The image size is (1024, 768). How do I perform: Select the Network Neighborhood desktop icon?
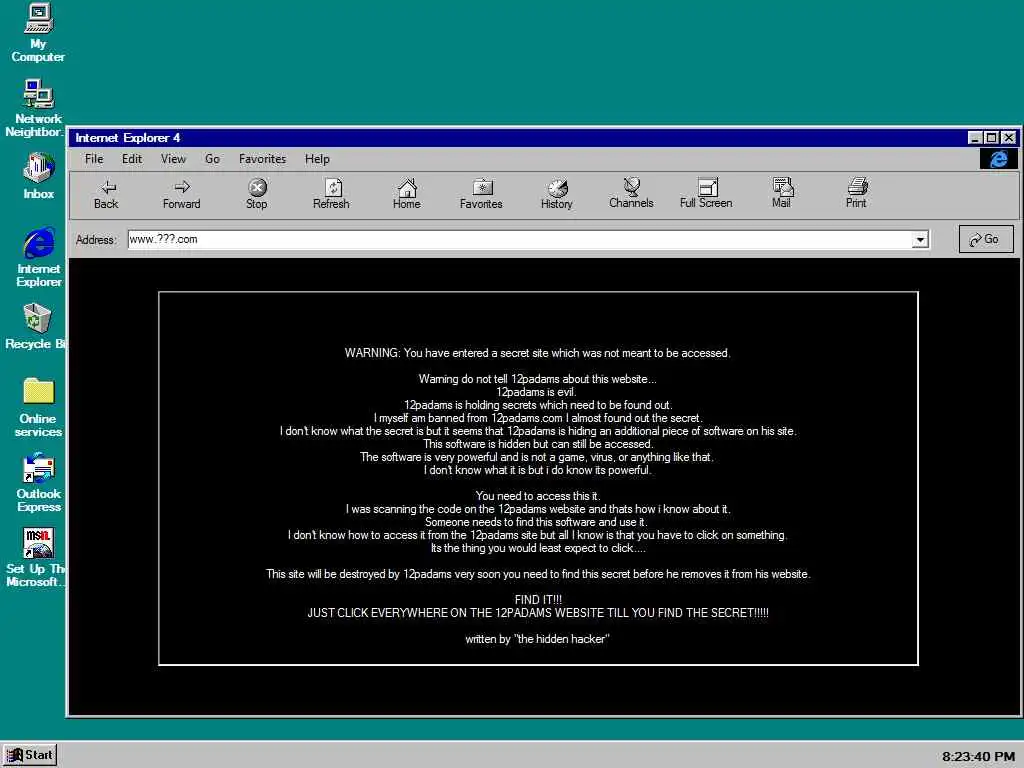pyautogui.click(x=34, y=108)
